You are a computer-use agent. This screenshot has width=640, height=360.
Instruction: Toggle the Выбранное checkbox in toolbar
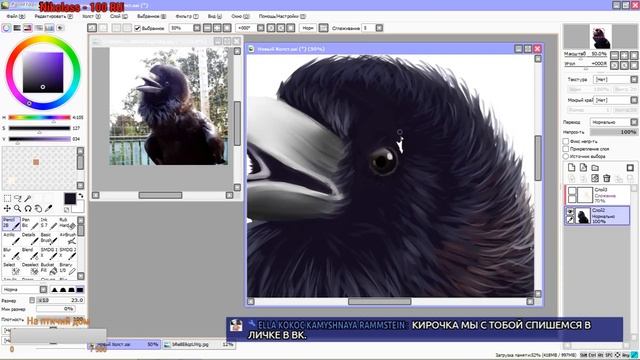point(138,28)
